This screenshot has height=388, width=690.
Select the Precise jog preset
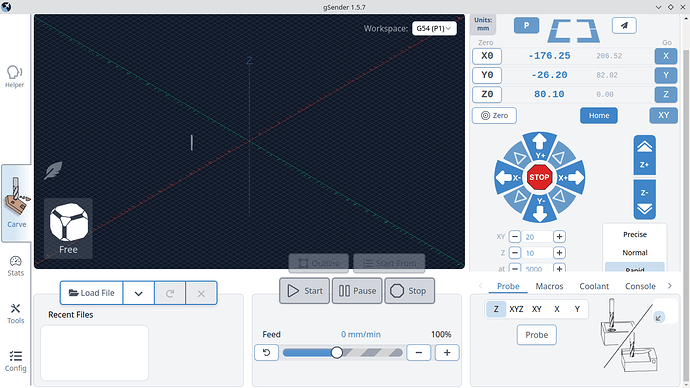[x=635, y=234]
